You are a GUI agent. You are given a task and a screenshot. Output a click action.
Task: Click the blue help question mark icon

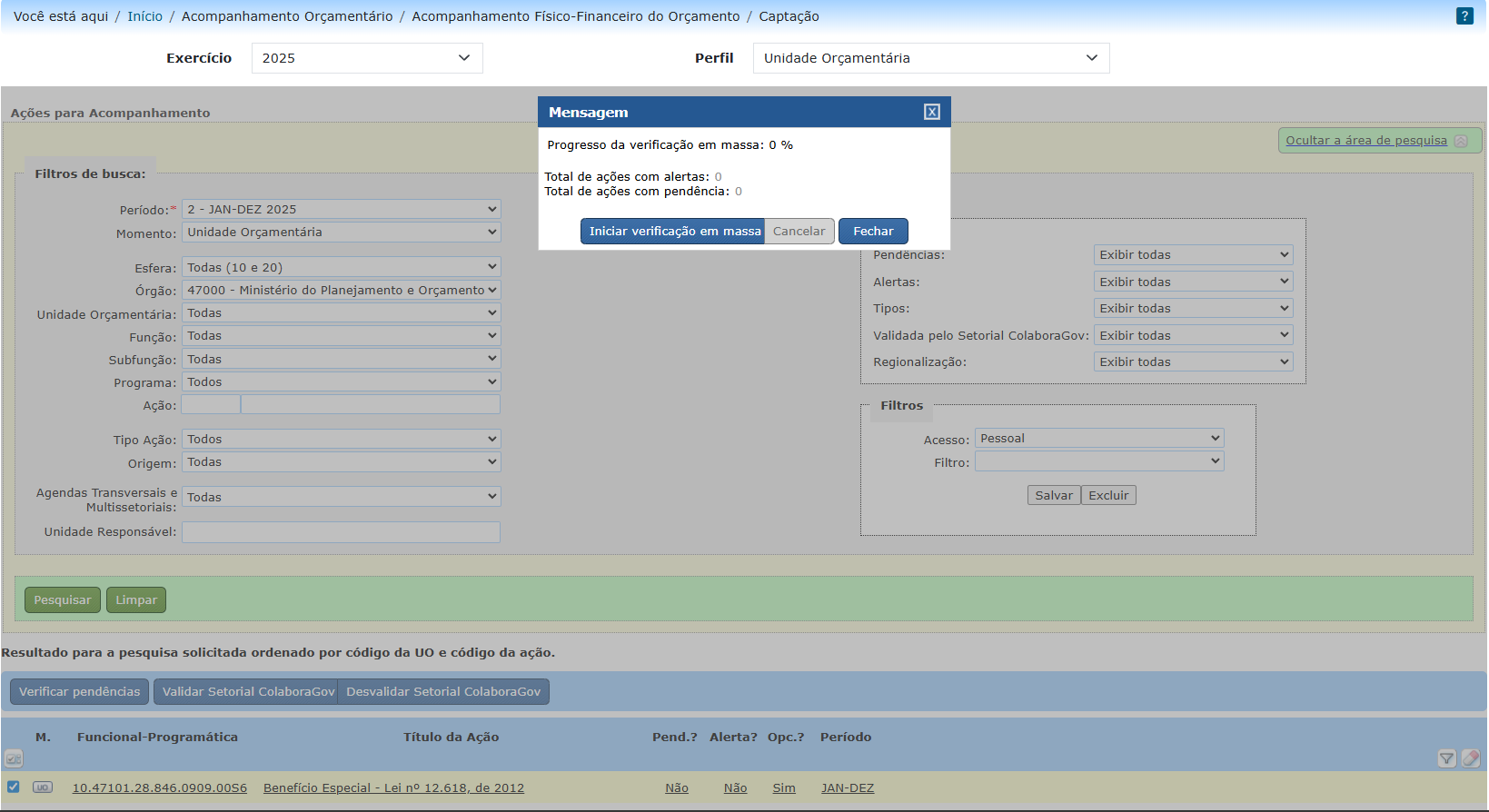1464,16
